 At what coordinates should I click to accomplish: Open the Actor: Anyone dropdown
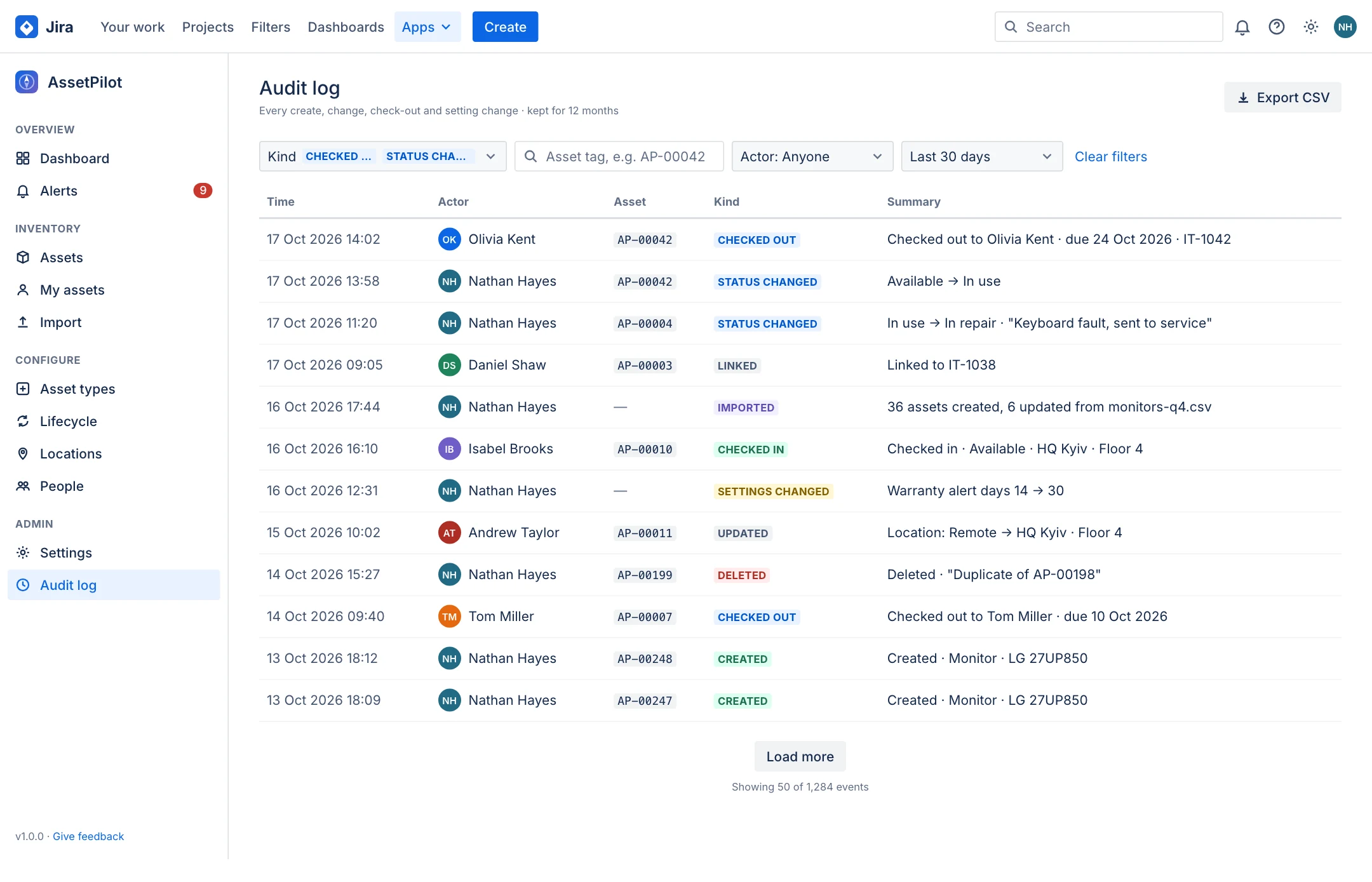point(812,156)
